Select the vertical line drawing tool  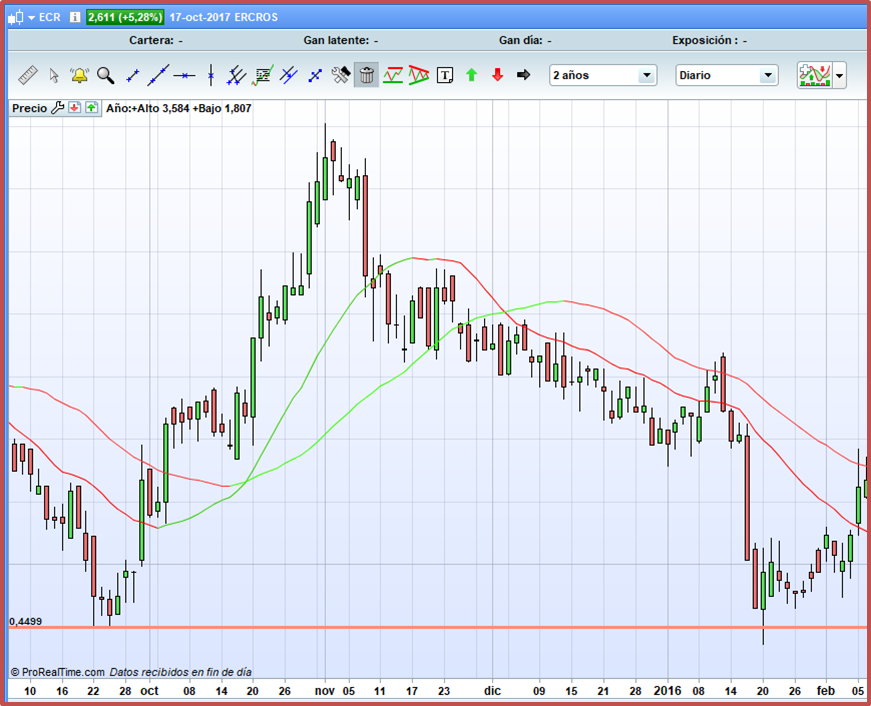tap(211, 75)
